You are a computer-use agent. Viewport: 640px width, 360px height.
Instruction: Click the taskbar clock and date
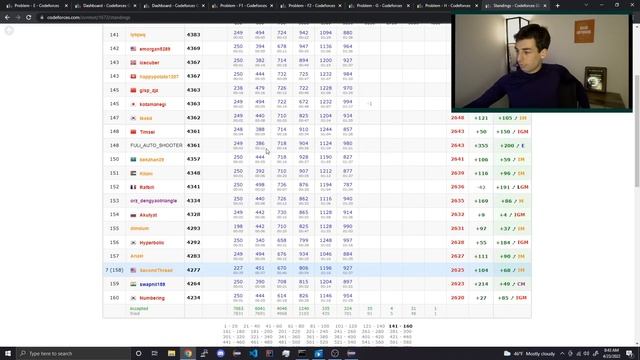click(x=611, y=353)
